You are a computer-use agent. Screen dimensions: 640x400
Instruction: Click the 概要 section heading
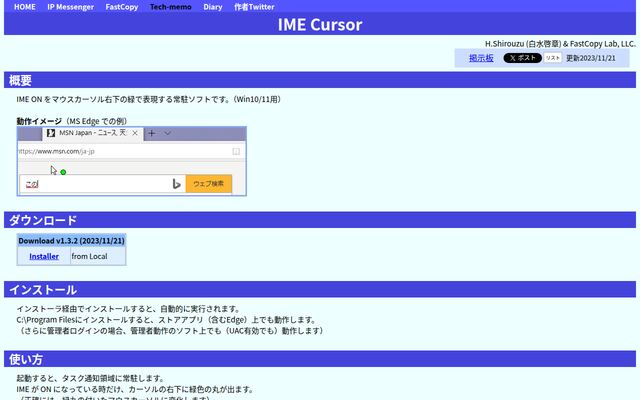click(320, 80)
